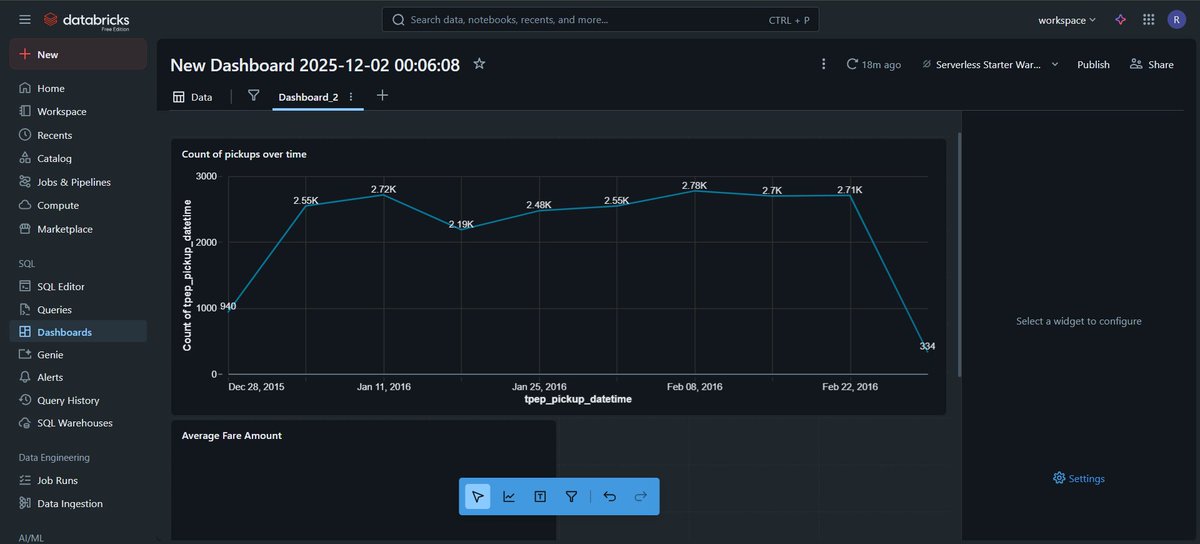Click the 2.19K data point label
Screen dimensions: 1200x544
coord(461,224)
